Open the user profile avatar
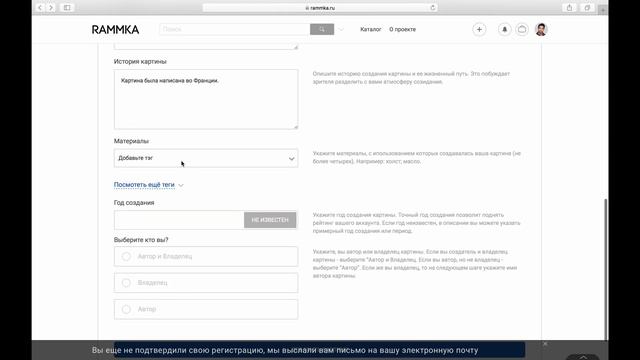This screenshot has height=360, width=640. tap(541, 29)
